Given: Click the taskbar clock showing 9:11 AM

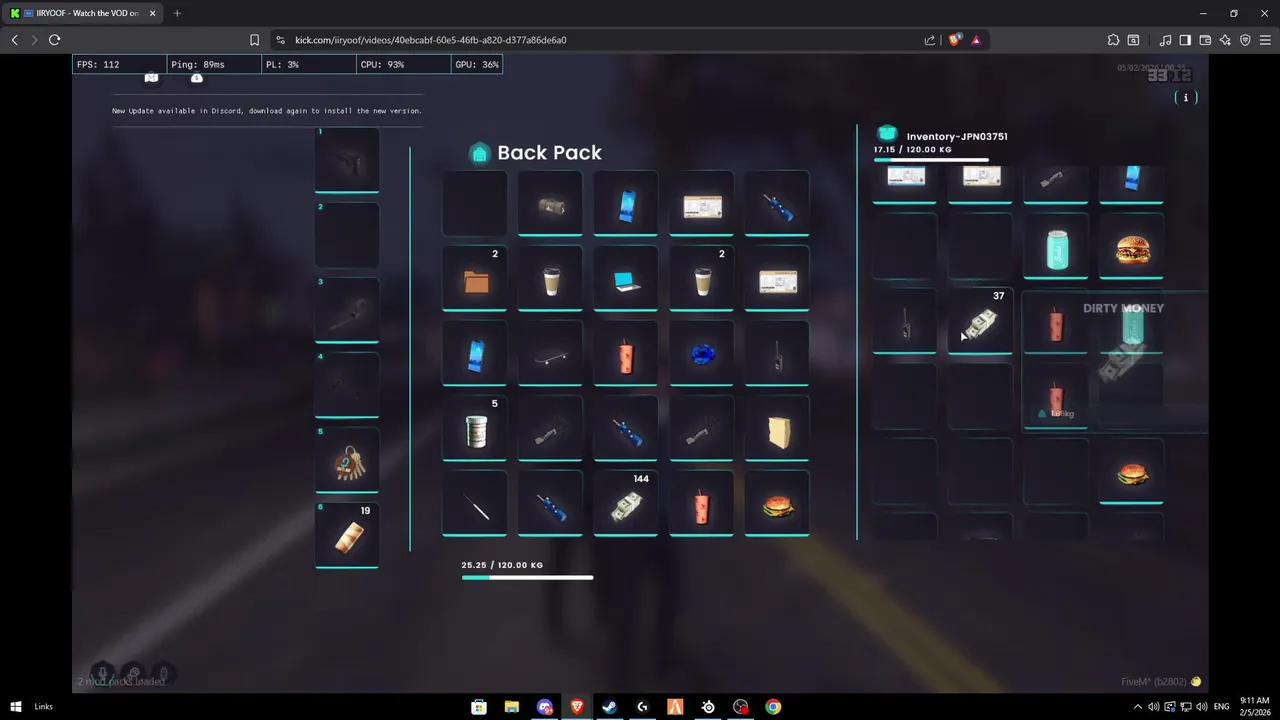Looking at the screenshot, I should 1255,707.
